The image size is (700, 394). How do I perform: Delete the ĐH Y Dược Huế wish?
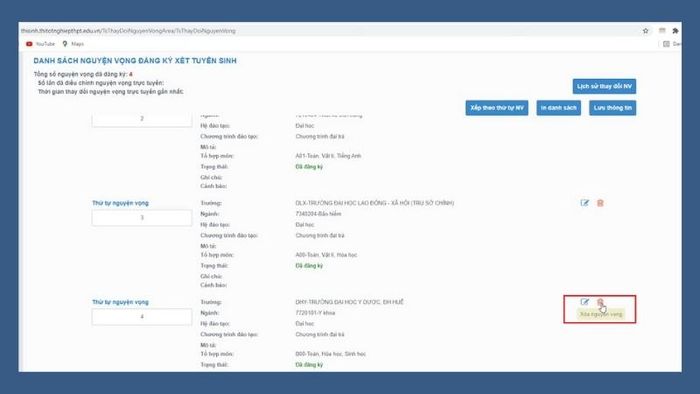tap(600, 302)
